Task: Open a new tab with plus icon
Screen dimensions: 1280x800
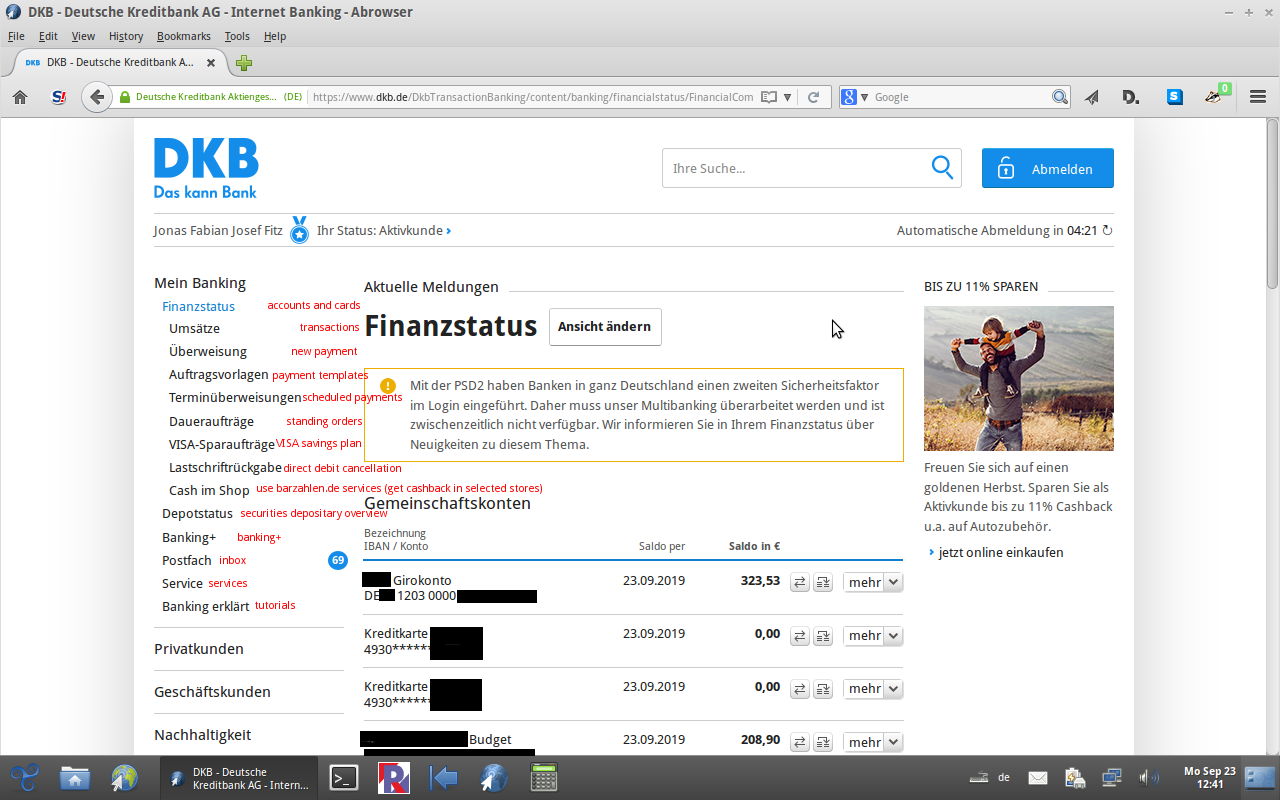Action: 244,63
